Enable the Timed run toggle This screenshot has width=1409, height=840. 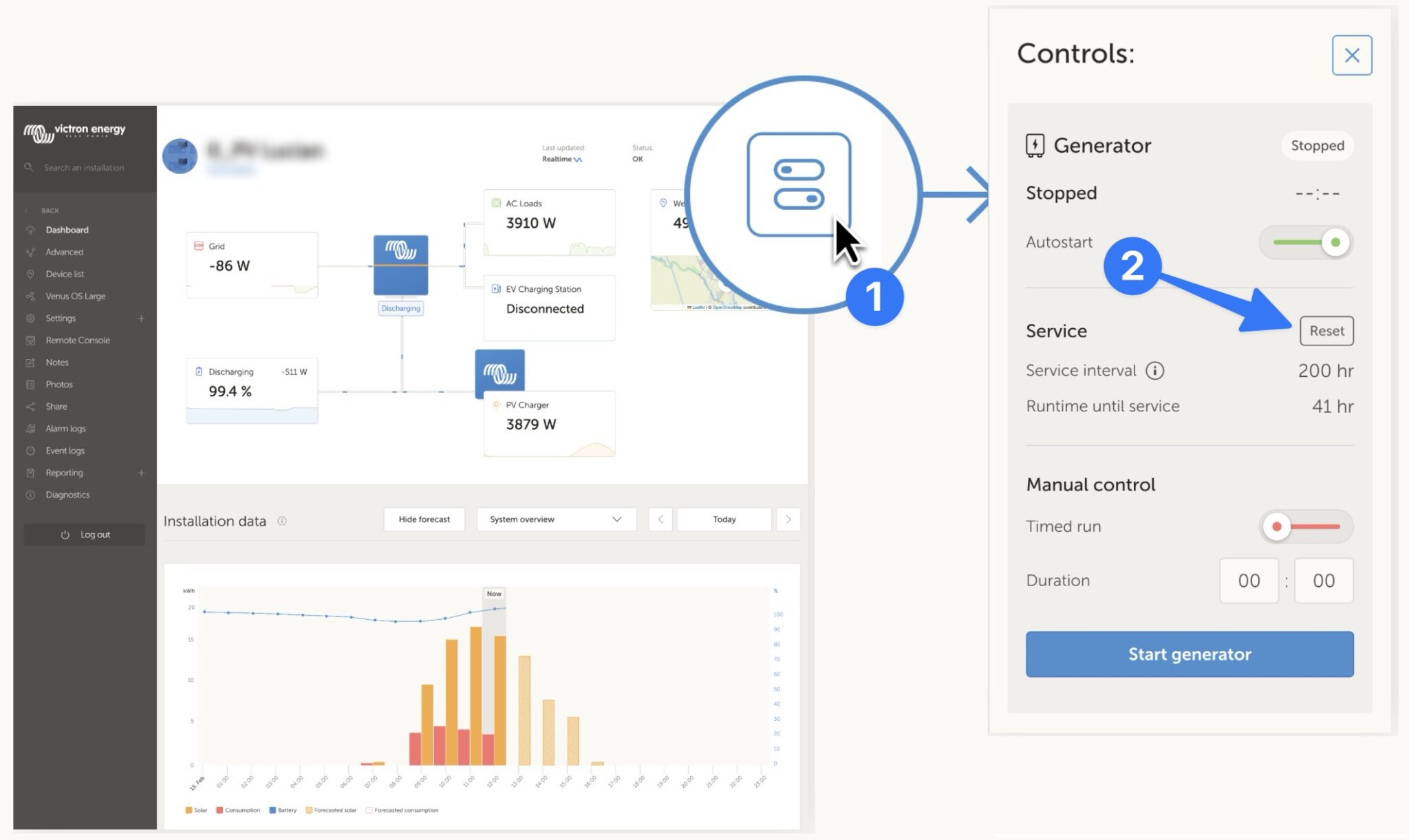1306,526
